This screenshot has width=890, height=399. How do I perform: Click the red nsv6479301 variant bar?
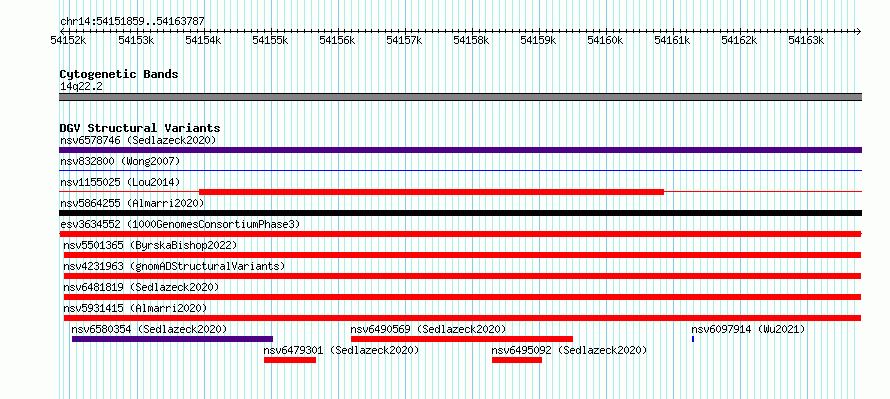tap(290, 360)
